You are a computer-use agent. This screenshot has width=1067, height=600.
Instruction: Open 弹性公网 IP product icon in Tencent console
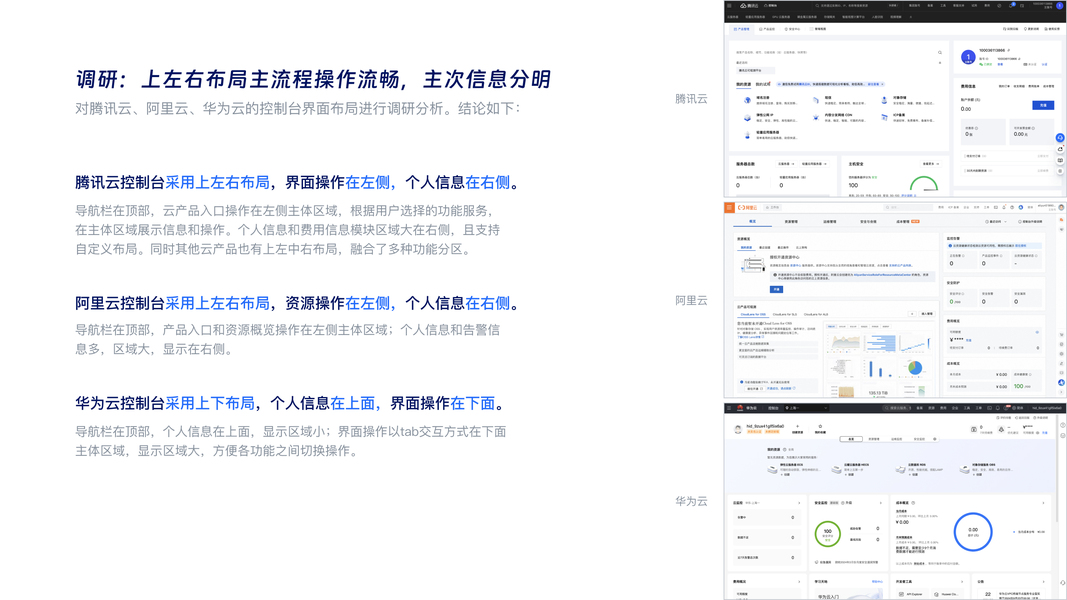pos(747,118)
